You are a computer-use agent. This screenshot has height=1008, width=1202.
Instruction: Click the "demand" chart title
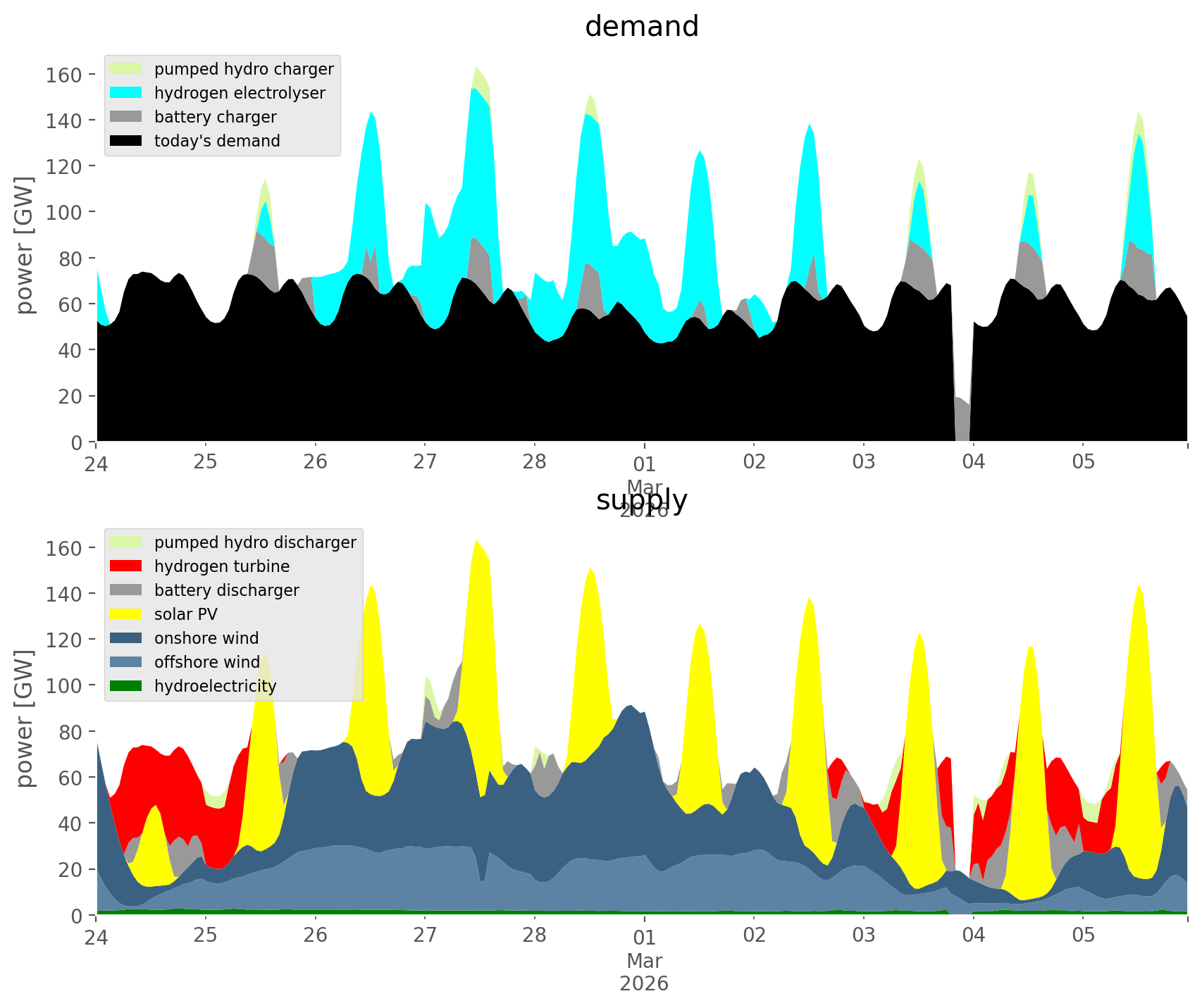coord(642,27)
